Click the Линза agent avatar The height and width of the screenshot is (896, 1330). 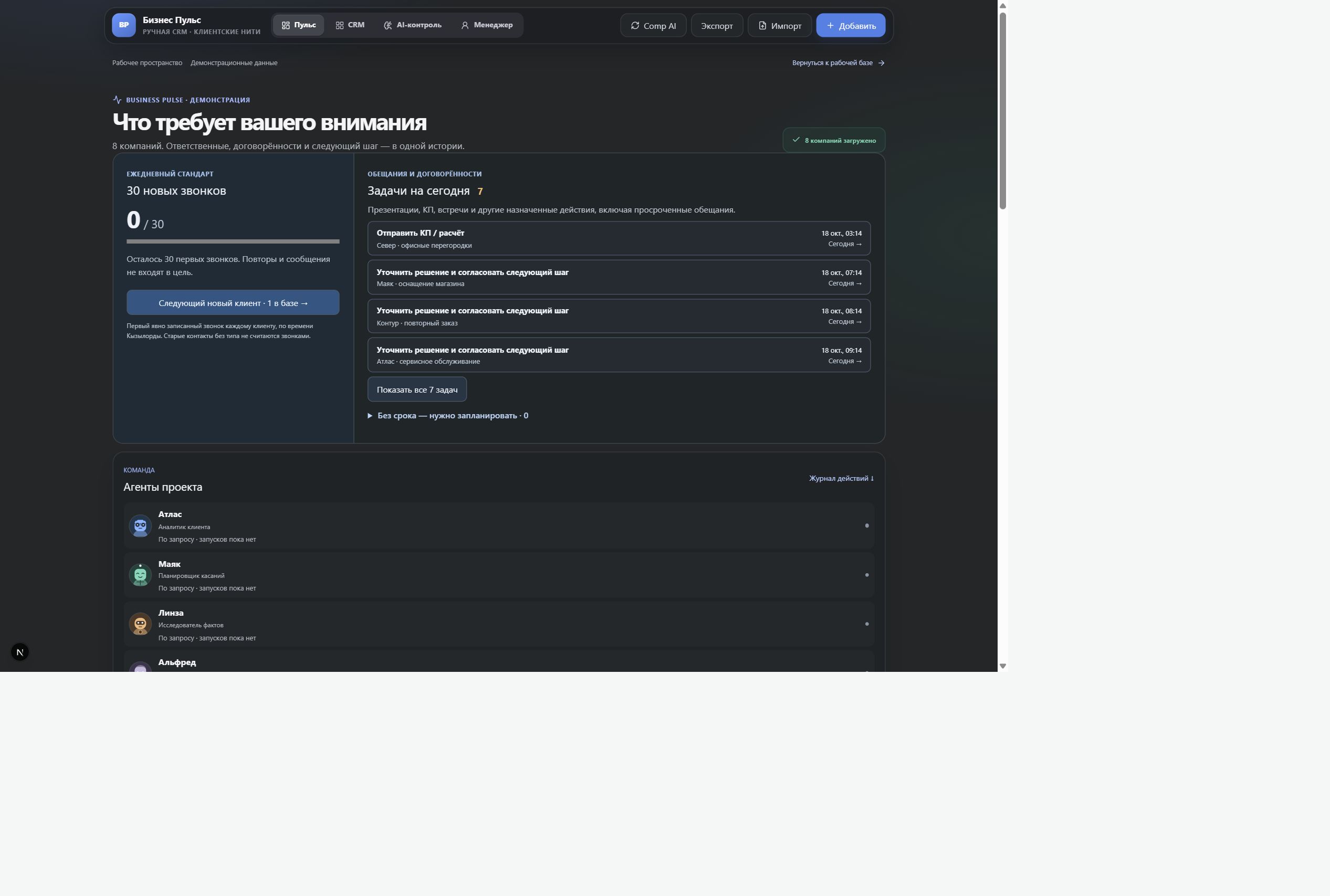[140, 624]
